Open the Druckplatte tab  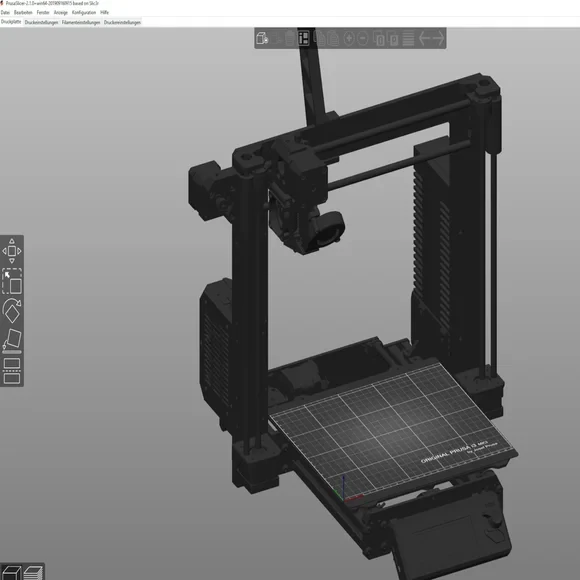(x=11, y=22)
